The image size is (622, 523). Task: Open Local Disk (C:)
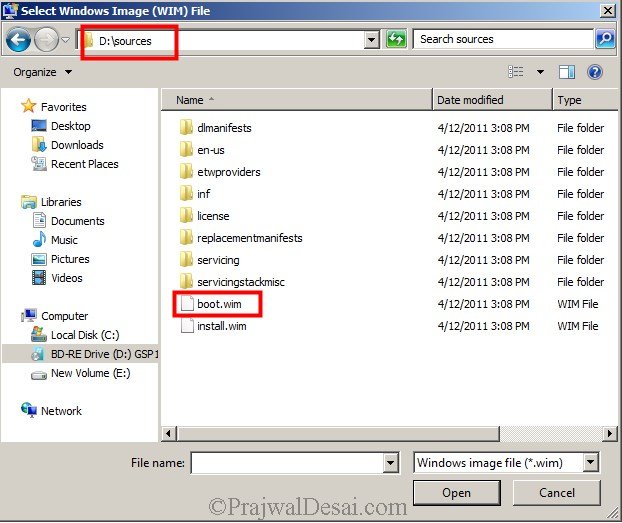point(85,335)
